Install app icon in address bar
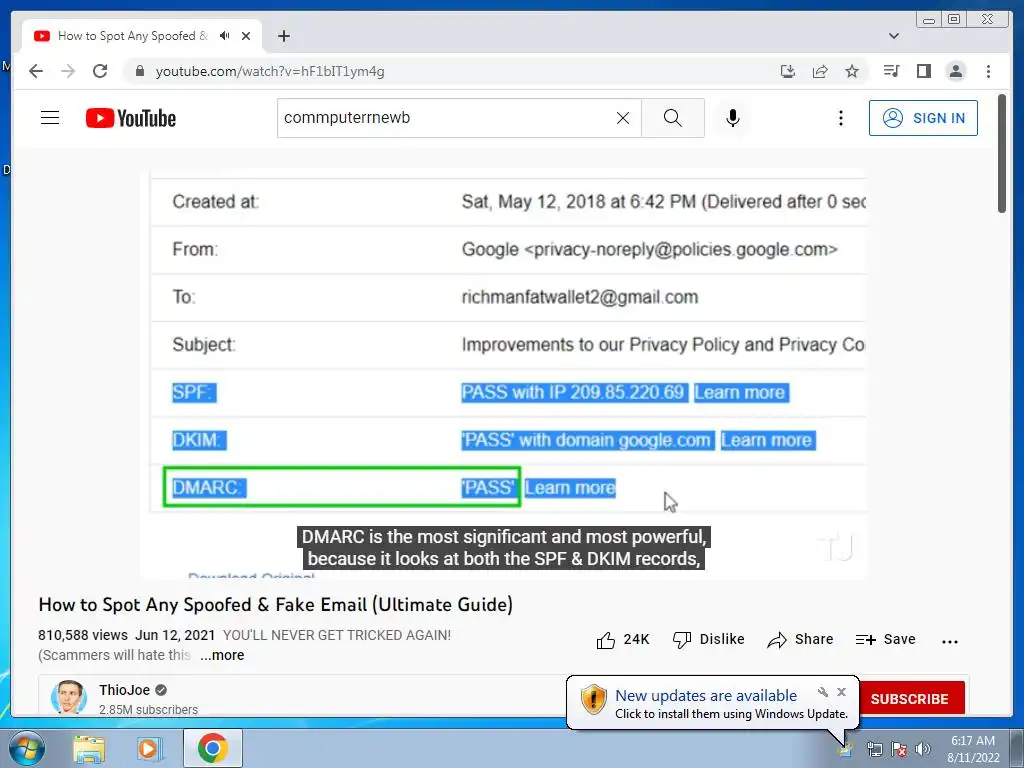 click(x=788, y=71)
